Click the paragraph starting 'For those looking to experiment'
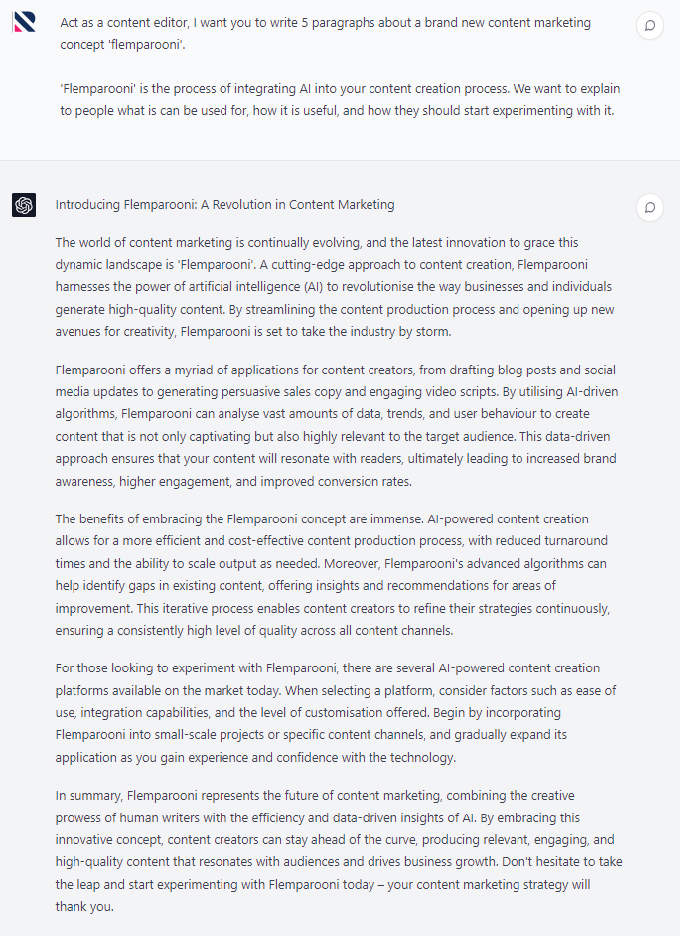 click(x=336, y=712)
